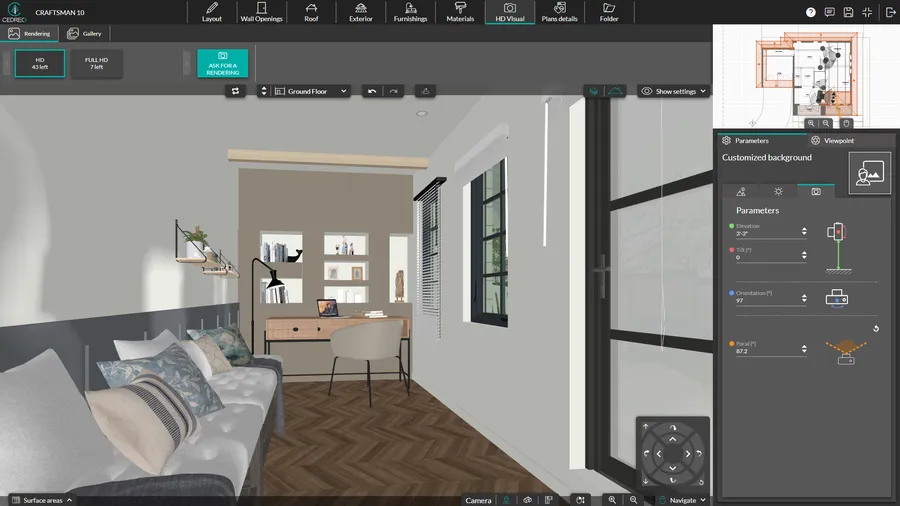Viewport: 900px width, 506px height.
Task: Zoom out on the minimap plan
Action: tap(825, 123)
